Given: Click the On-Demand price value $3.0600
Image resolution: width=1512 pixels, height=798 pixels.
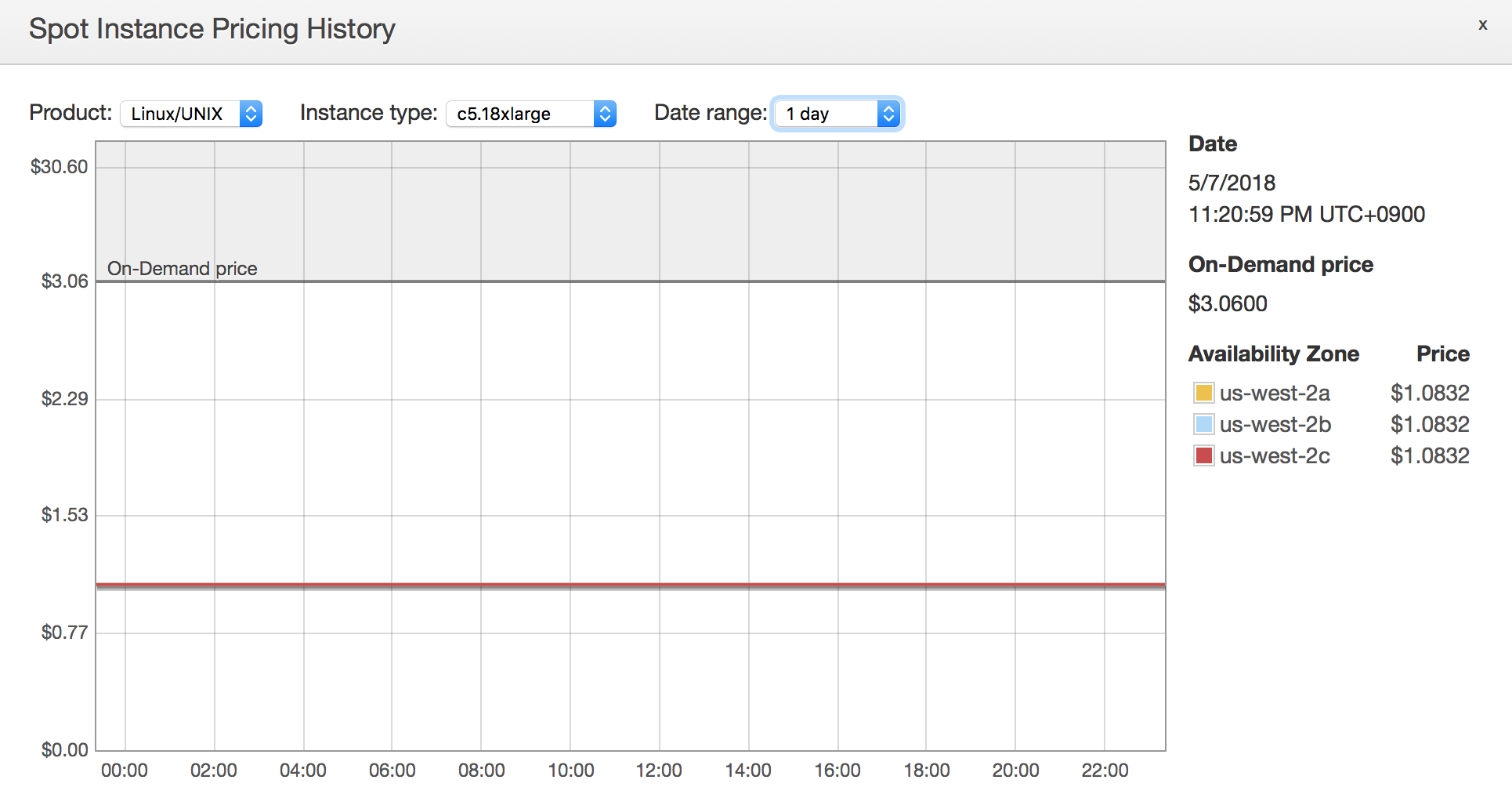Looking at the screenshot, I should (x=1228, y=303).
